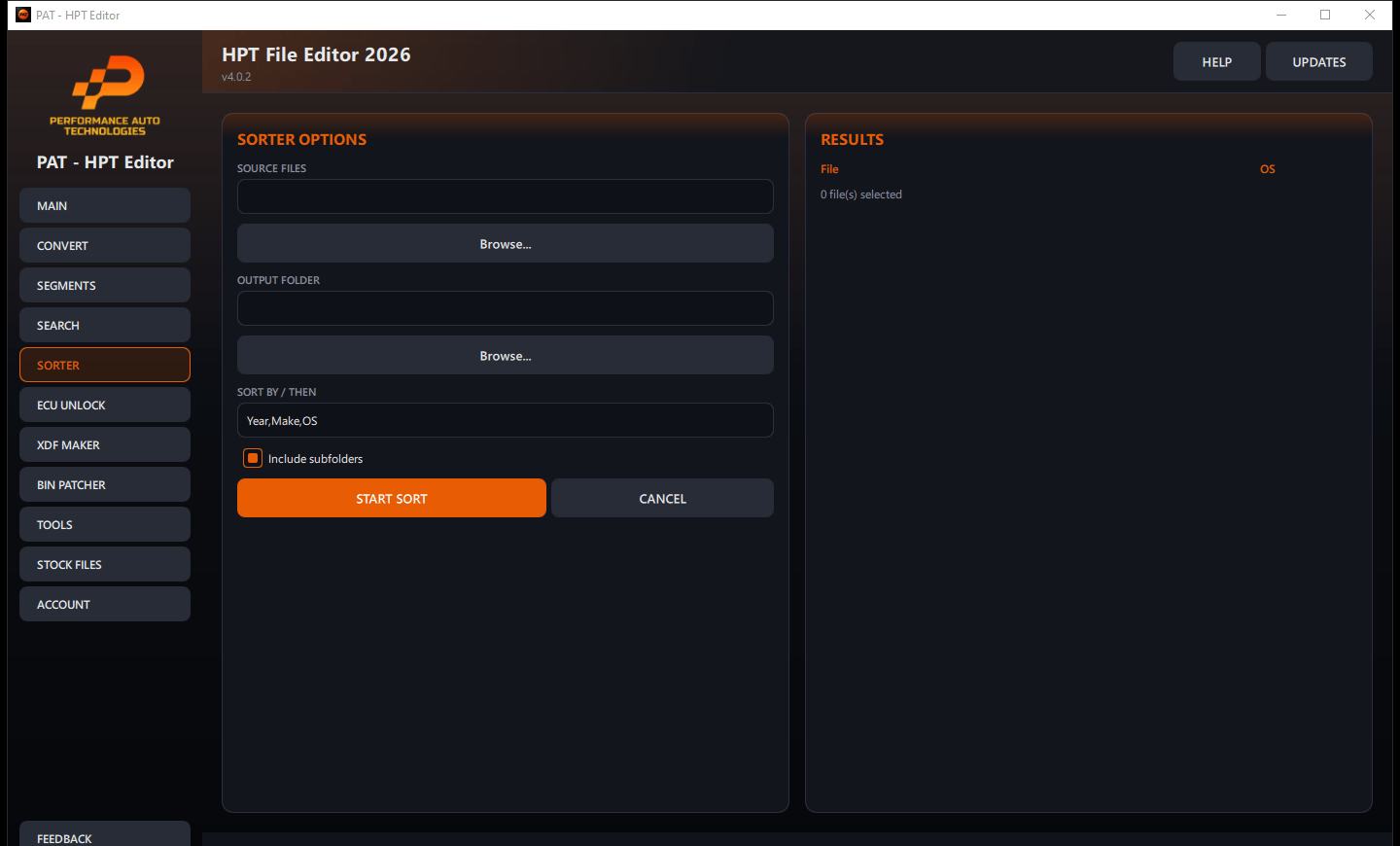Open the STOCK FILES section
1400x846 pixels.
pos(105,564)
